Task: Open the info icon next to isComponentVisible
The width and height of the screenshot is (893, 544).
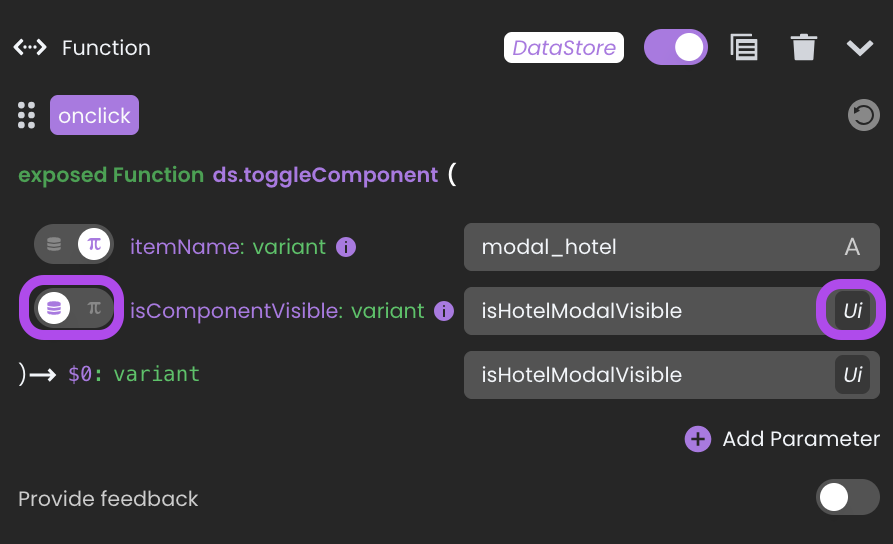Action: 444,311
